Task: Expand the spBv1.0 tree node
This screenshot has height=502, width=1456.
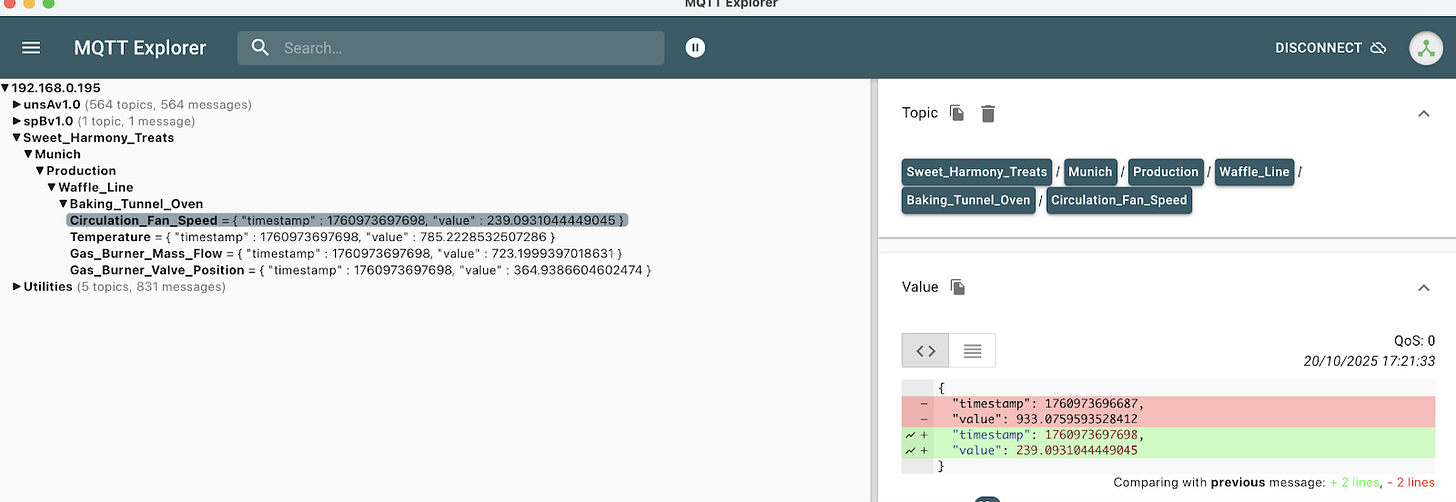Action: click(17, 121)
